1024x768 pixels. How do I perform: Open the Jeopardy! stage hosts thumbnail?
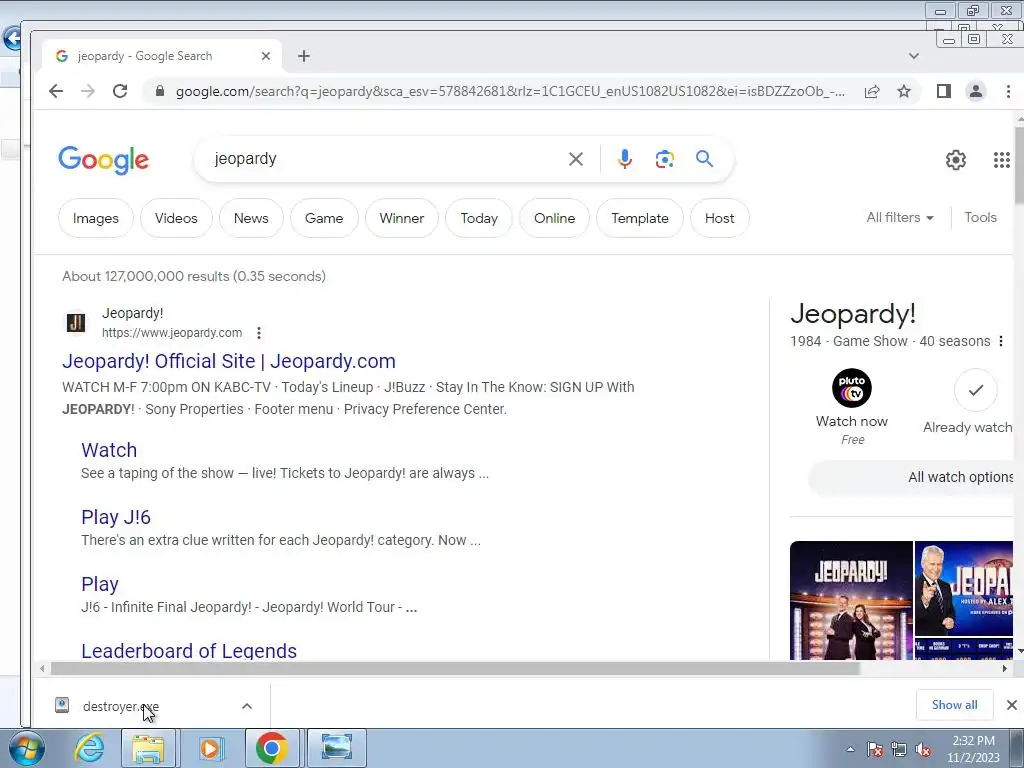[851, 600]
